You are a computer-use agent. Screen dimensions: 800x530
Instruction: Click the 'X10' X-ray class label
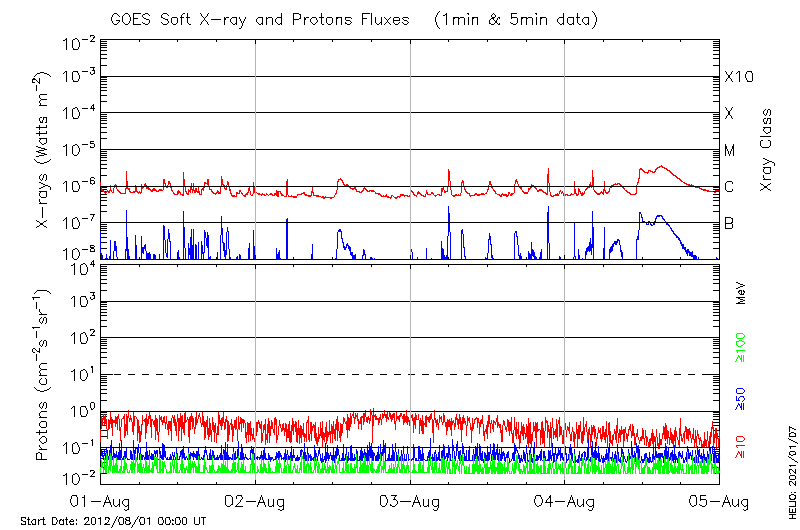736,77
